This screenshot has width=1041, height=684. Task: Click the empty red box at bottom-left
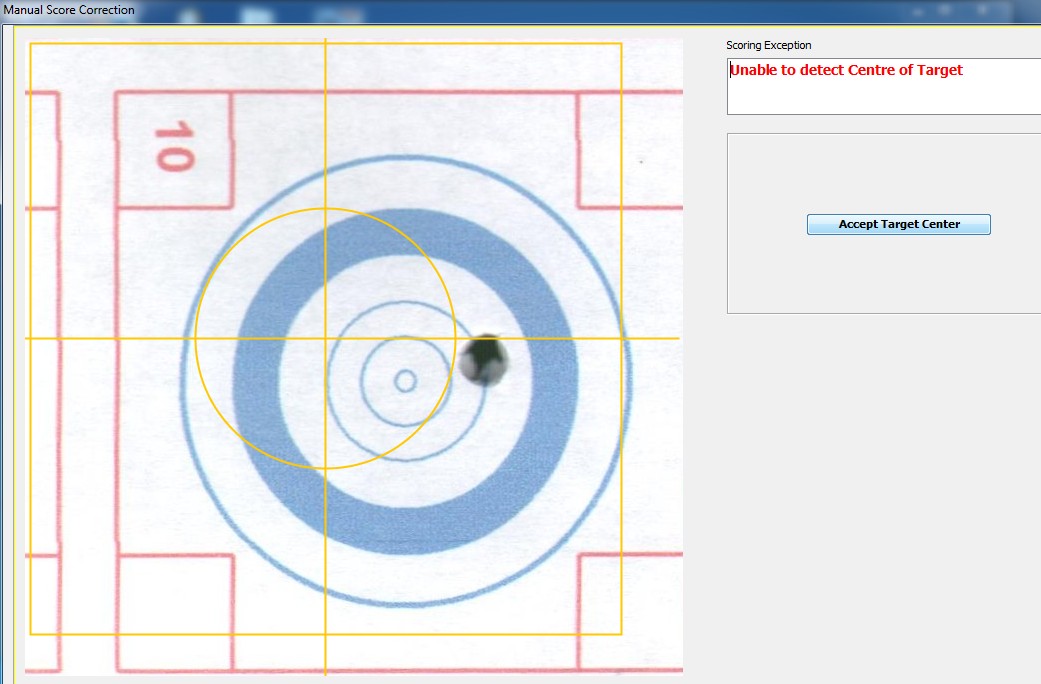click(x=175, y=612)
